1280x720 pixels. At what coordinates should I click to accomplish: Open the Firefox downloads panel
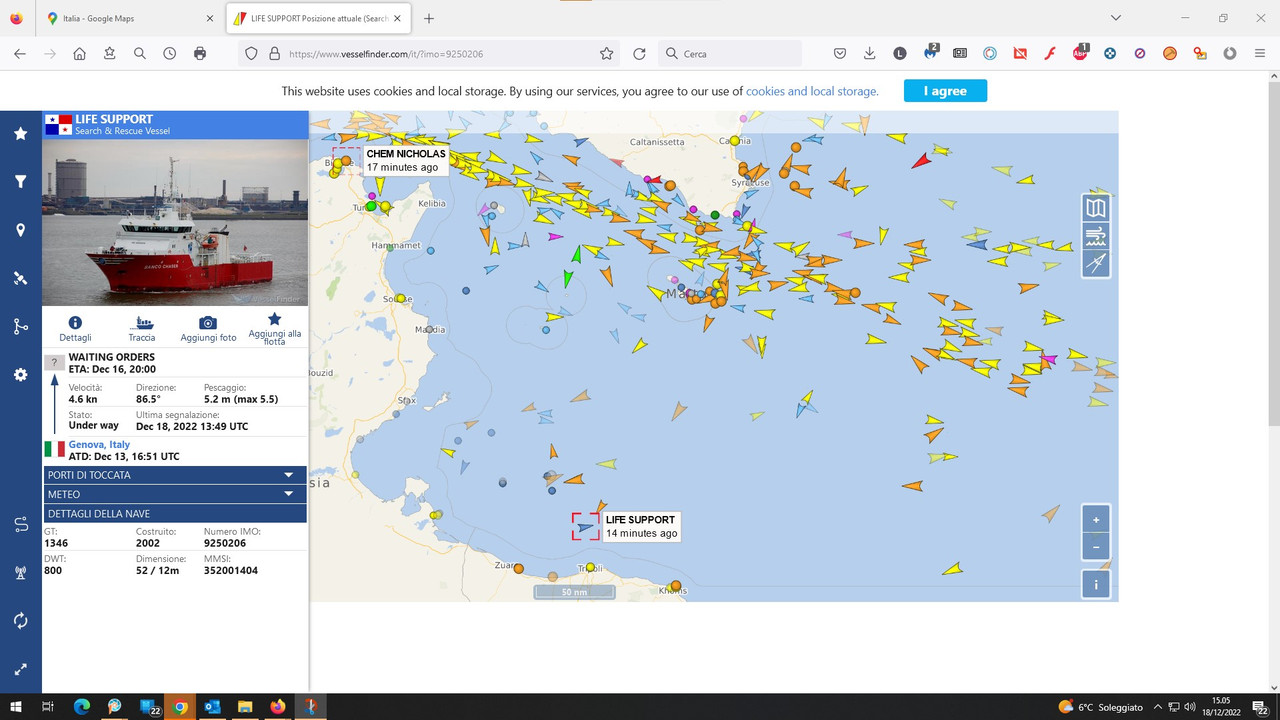click(x=870, y=54)
